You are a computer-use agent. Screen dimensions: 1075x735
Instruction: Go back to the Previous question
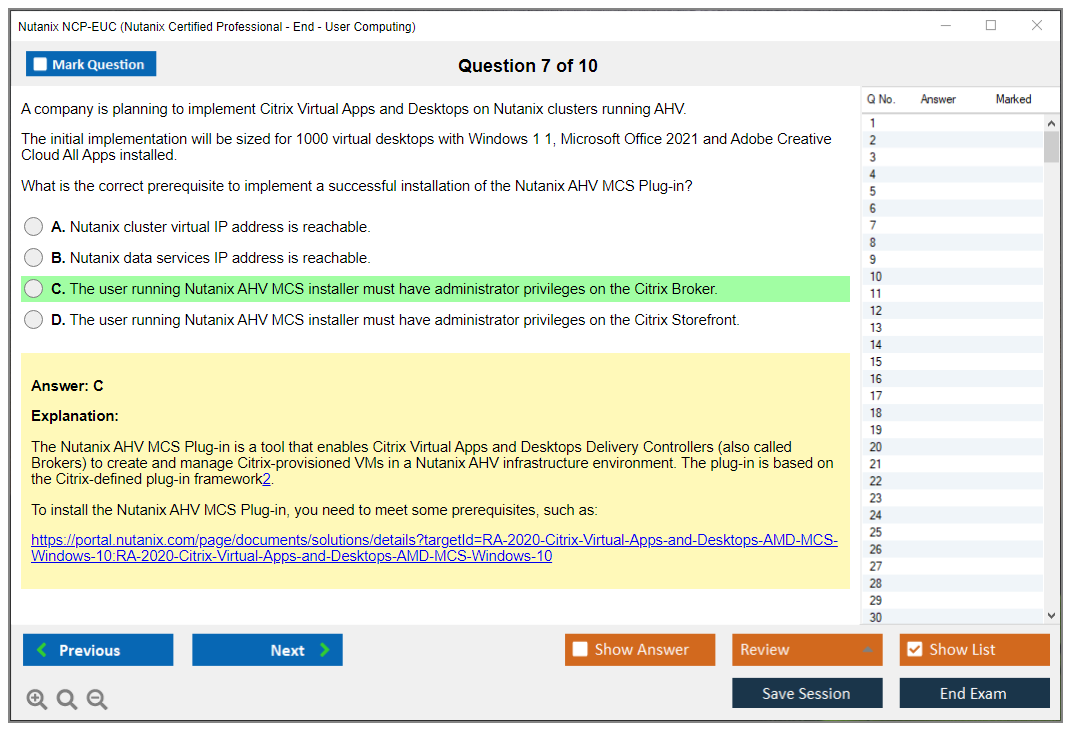point(98,650)
